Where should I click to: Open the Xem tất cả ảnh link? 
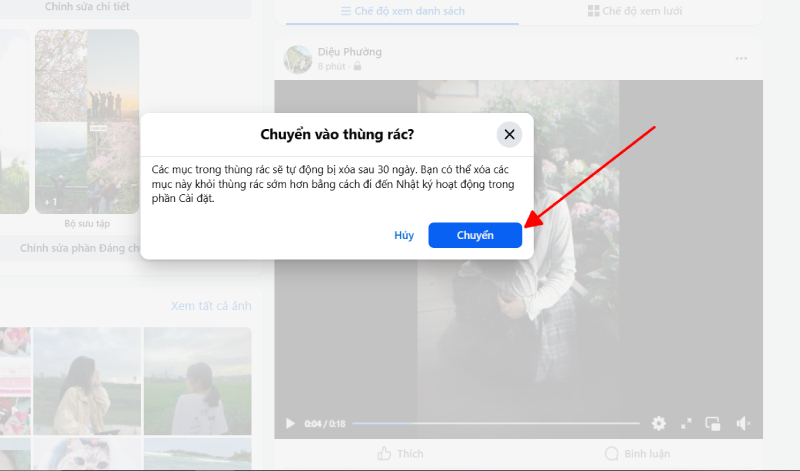[x=211, y=306]
